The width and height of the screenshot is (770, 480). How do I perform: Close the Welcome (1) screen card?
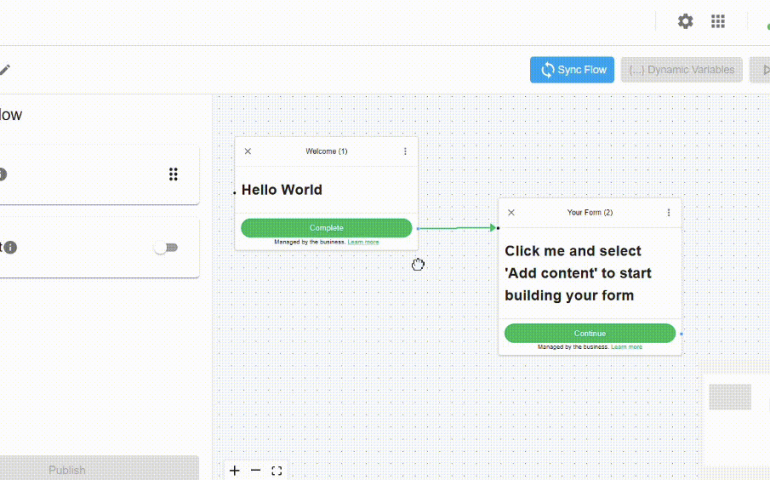point(248,152)
